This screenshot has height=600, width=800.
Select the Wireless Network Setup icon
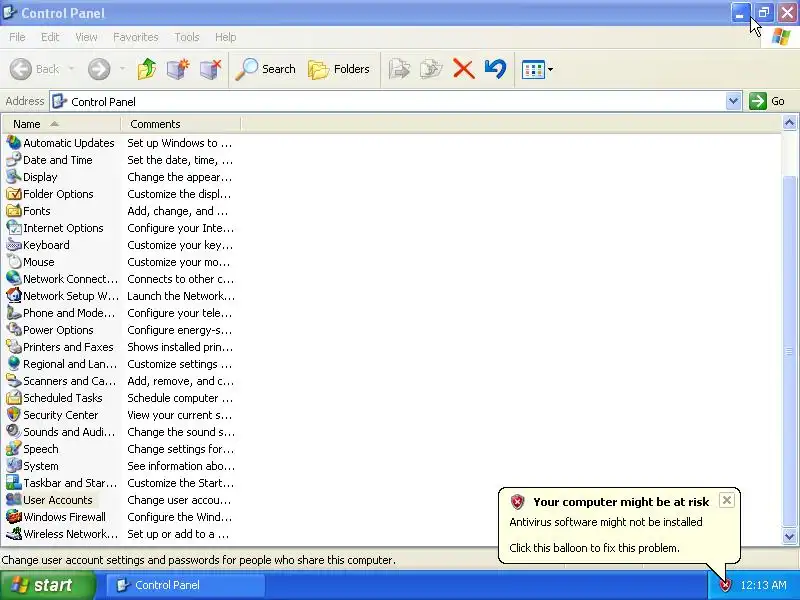[14, 534]
